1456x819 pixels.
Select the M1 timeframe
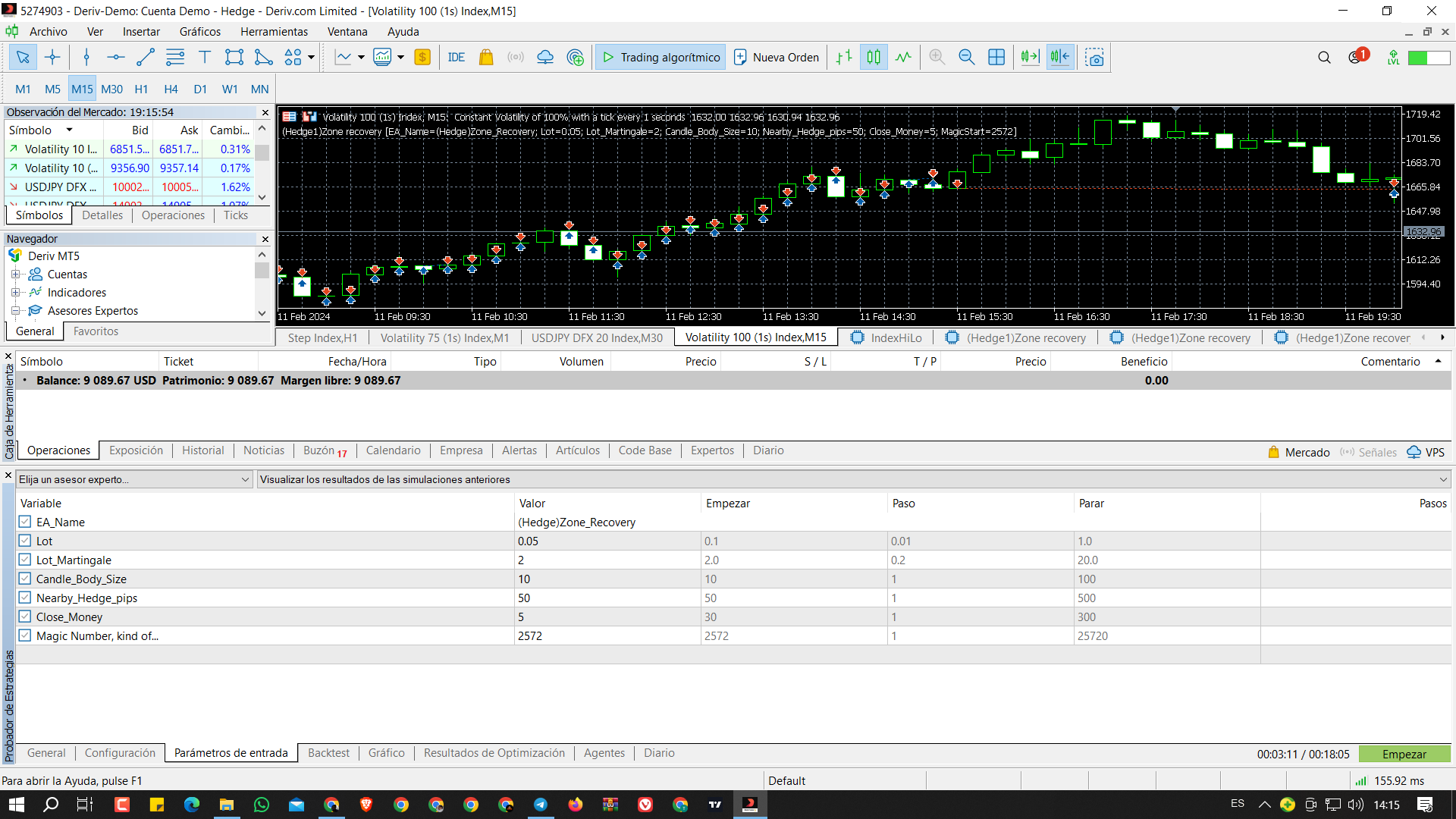[x=23, y=89]
